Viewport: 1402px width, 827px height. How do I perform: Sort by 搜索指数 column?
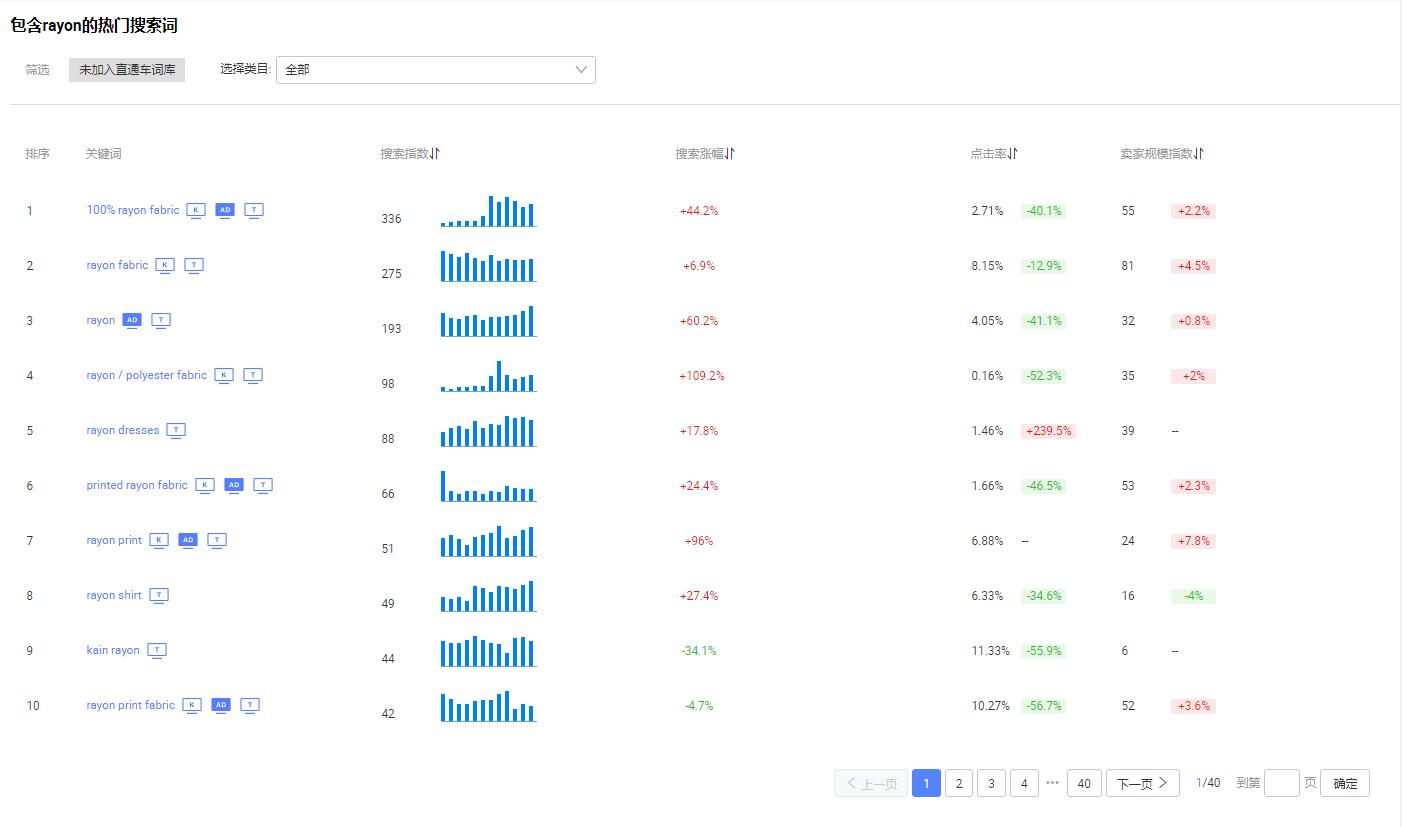[435, 154]
